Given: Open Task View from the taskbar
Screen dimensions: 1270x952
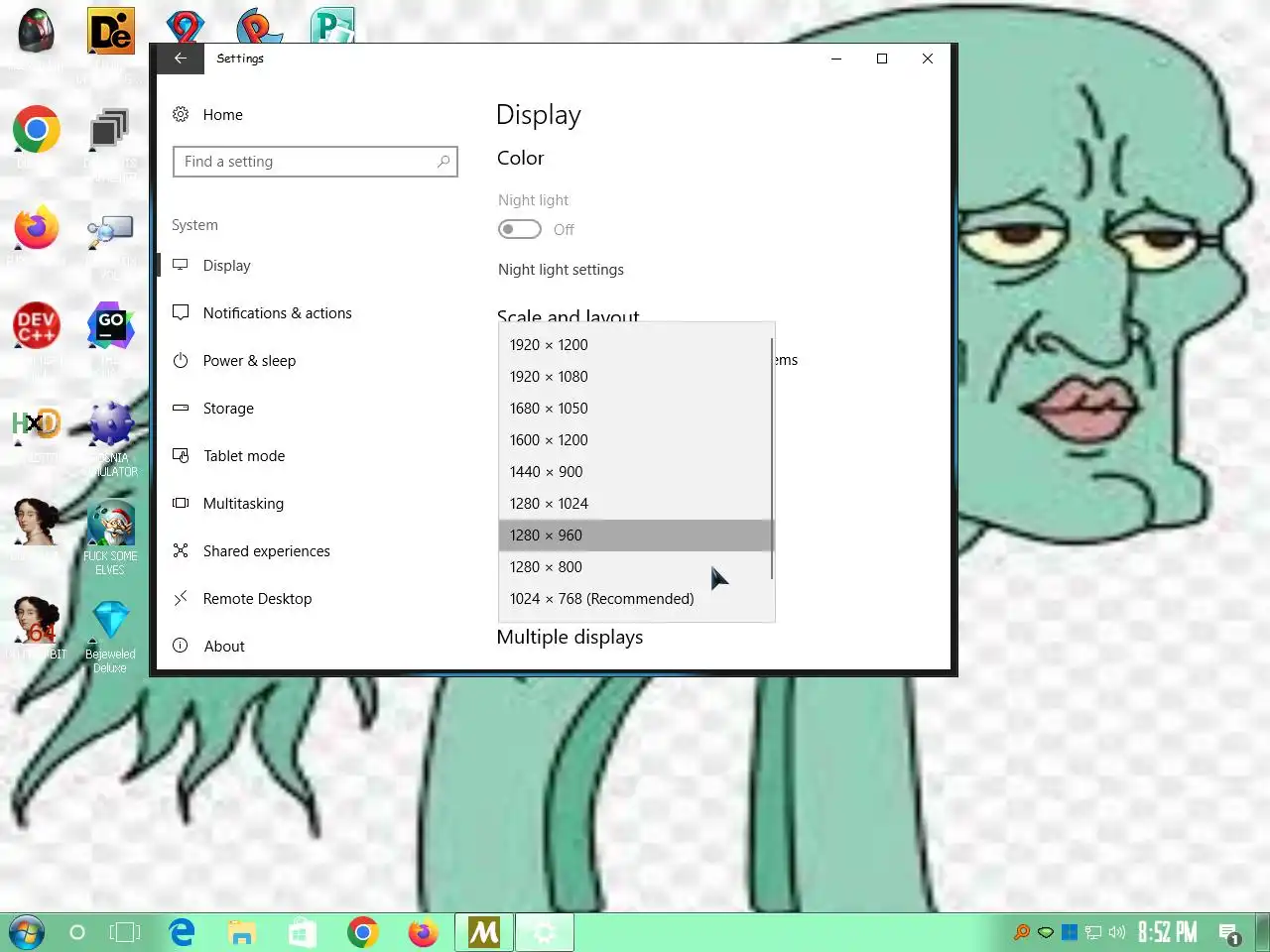Looking at the screenshot, I should 125,933.
